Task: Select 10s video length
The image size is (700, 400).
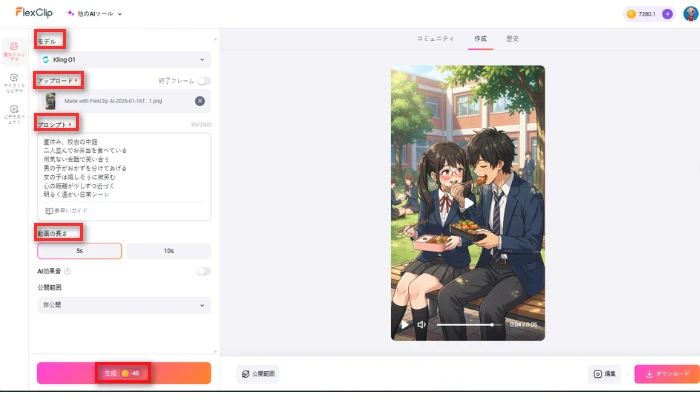Action: (x=168, y=251)
